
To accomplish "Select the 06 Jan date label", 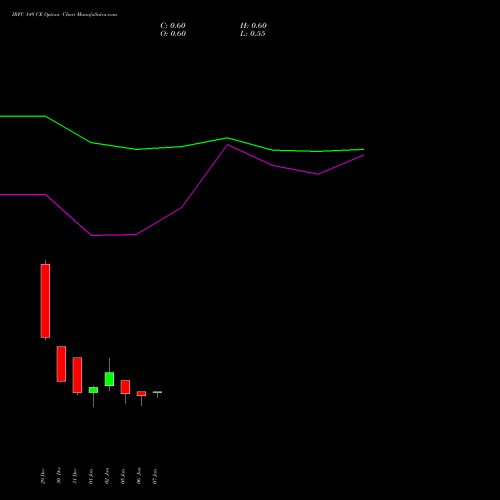I will (139, 476).
